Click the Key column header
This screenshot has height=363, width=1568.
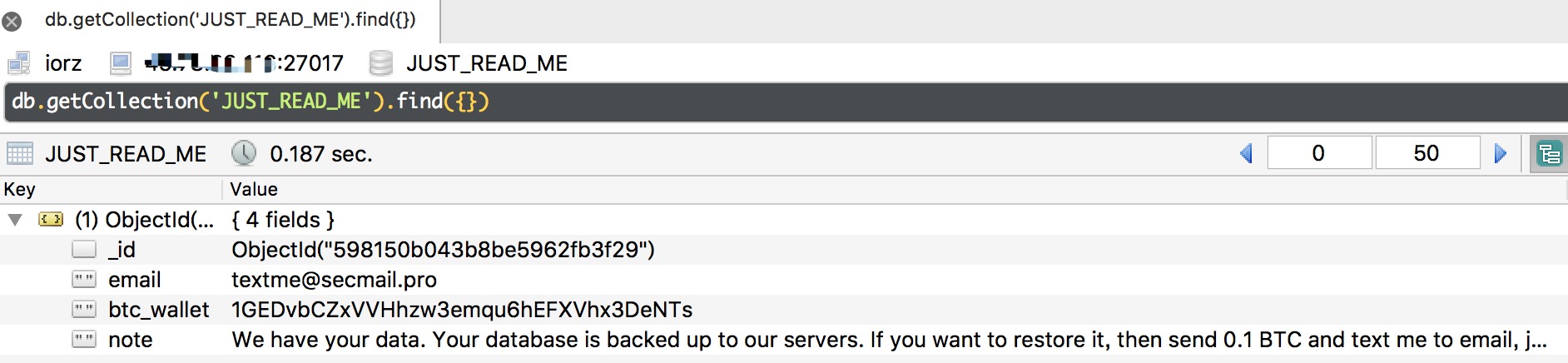click(x=20, y=190)
